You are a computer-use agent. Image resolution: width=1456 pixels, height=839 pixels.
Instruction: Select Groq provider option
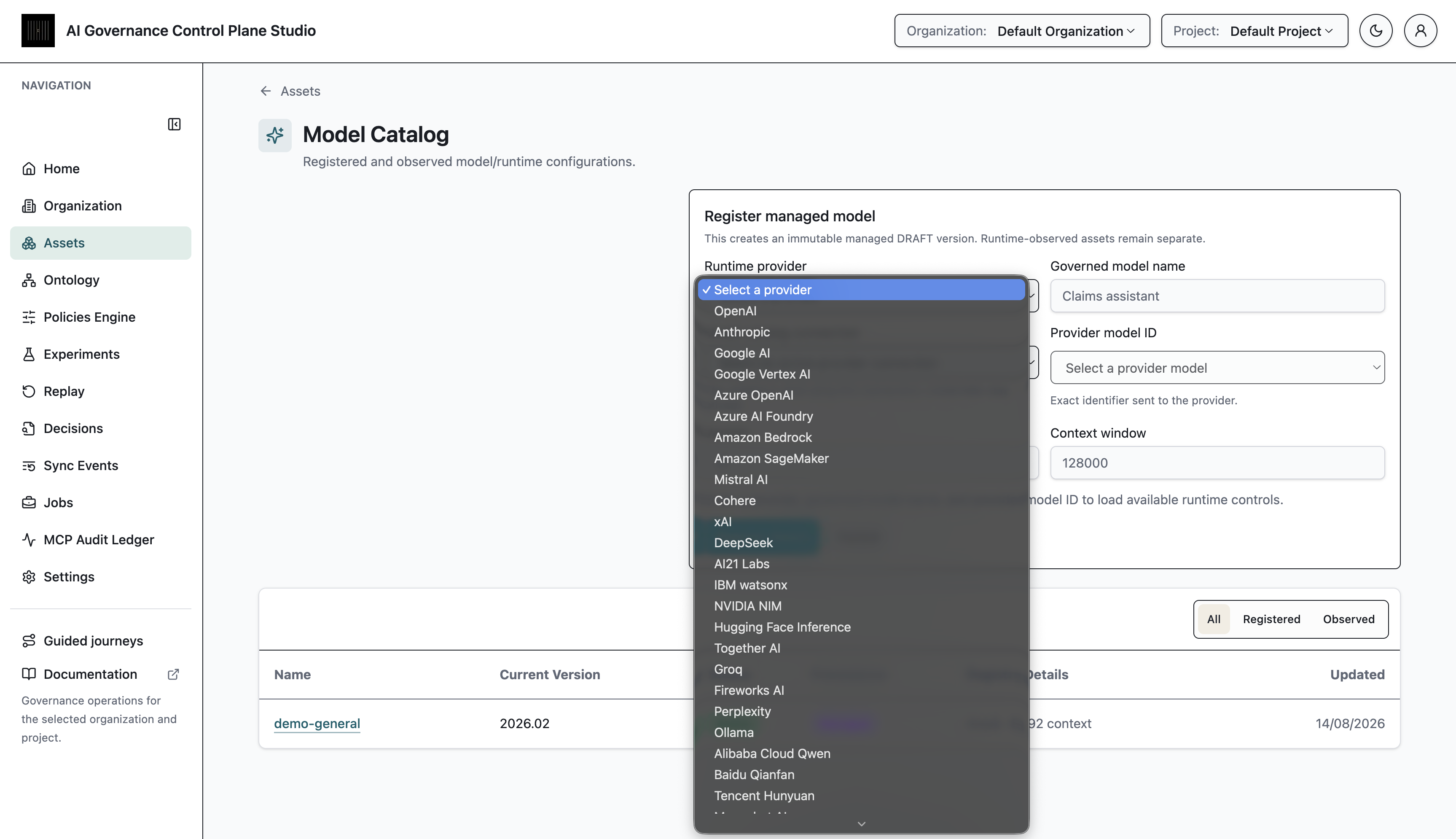pyautogui.click(x=861, y=670)
